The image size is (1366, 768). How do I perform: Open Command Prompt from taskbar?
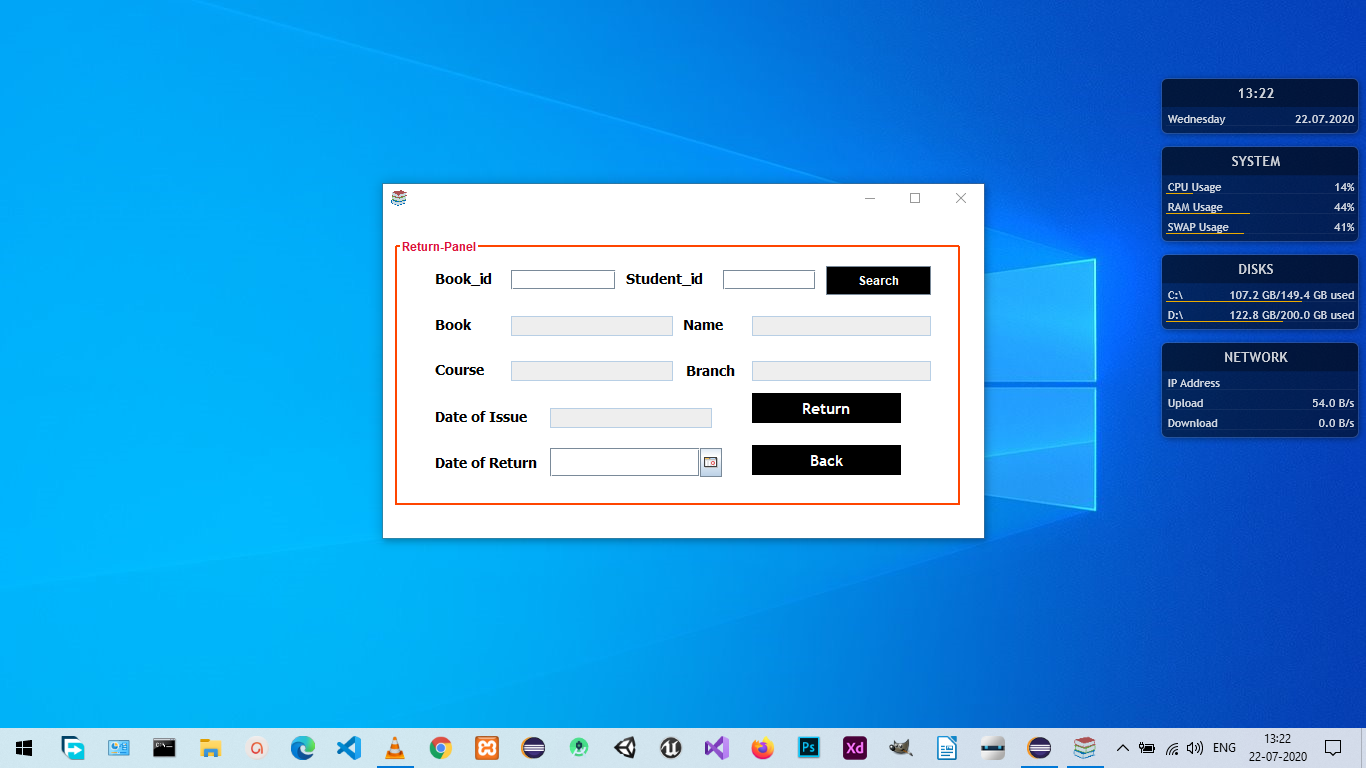coord(165,747)
